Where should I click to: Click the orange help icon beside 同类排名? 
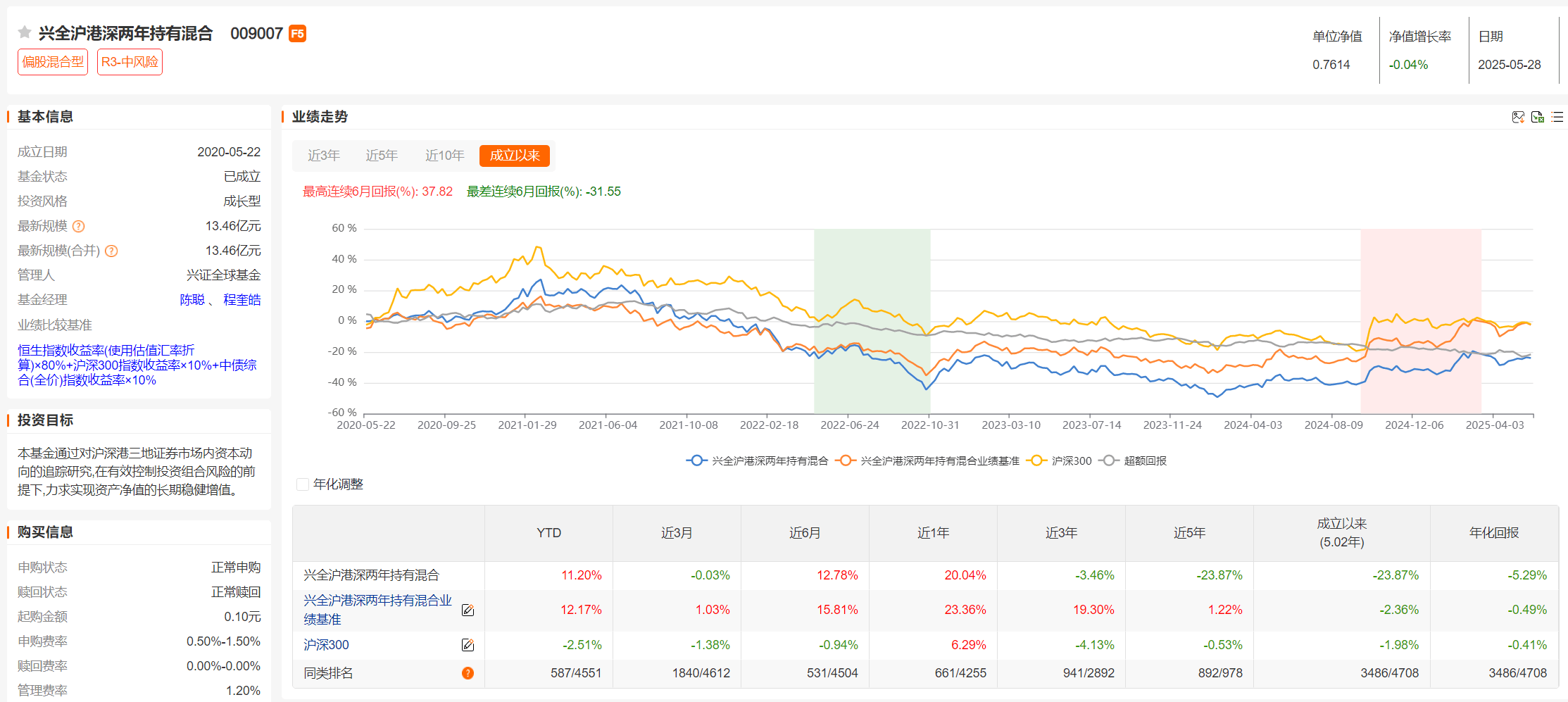[468, 673]
